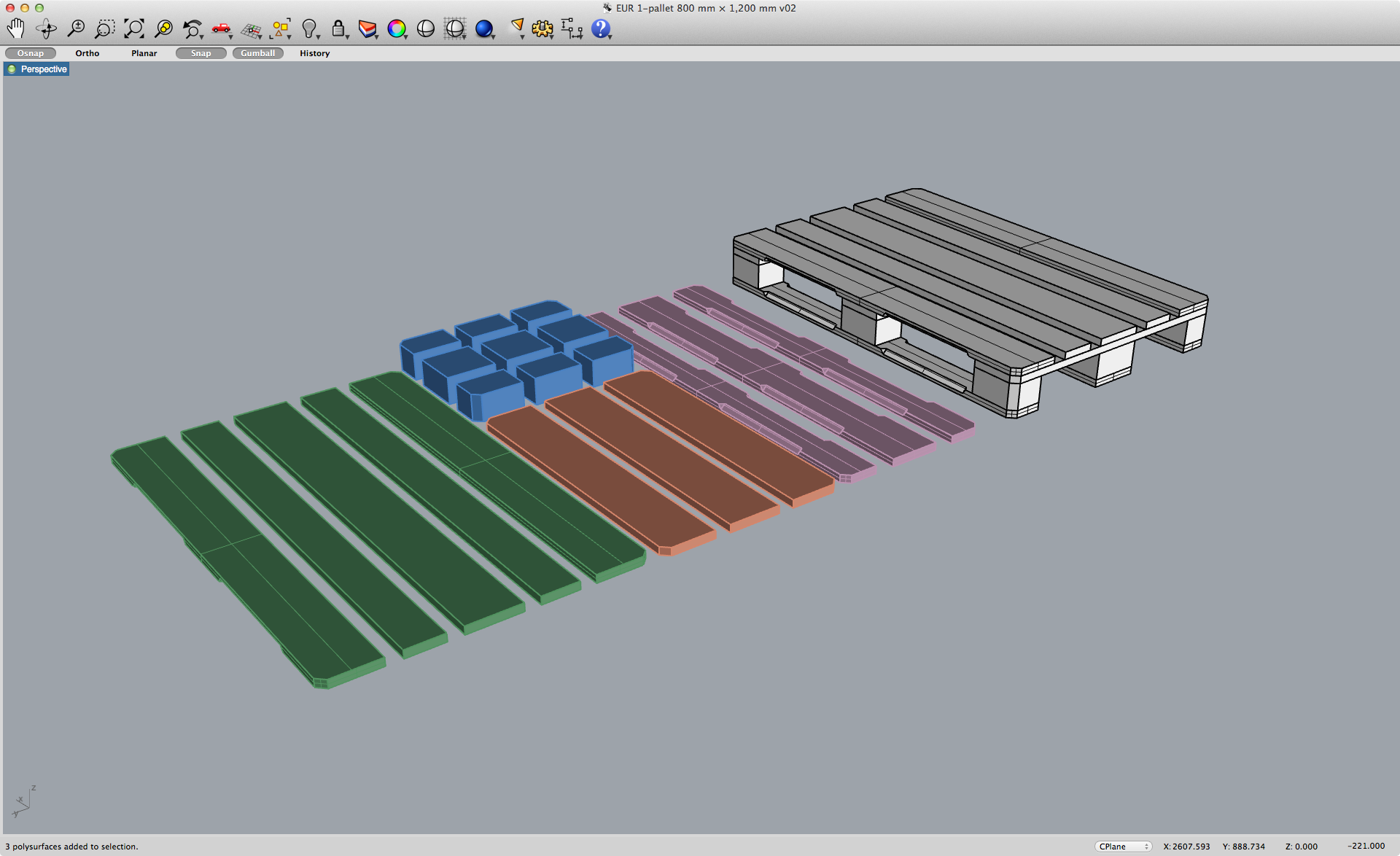Select the Rotate view tool
The width and height of the screenshot is (1400, 856).
pyautogui.click(x=46, y=28)
